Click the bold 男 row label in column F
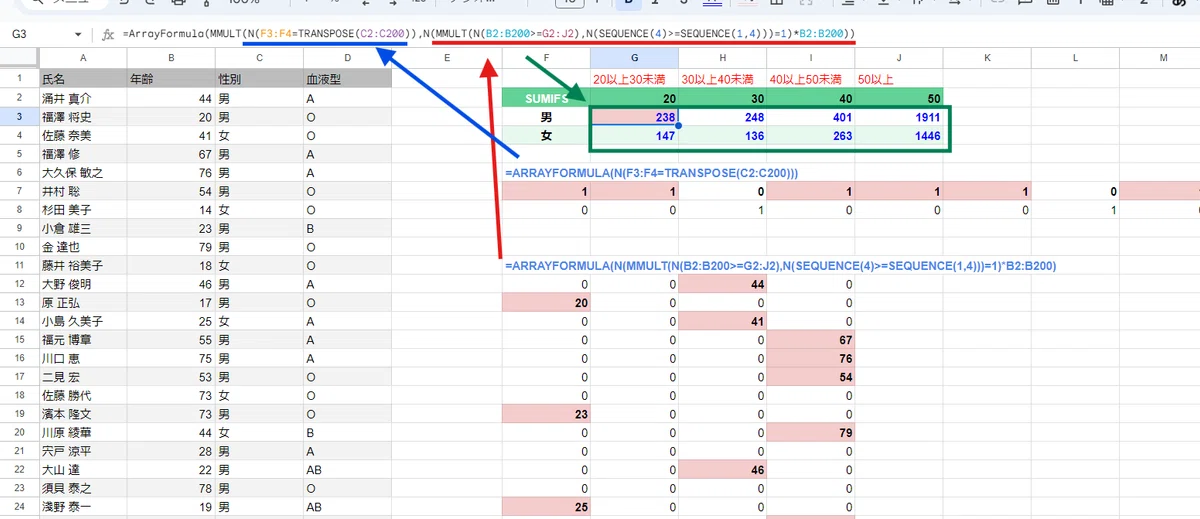 546,117
